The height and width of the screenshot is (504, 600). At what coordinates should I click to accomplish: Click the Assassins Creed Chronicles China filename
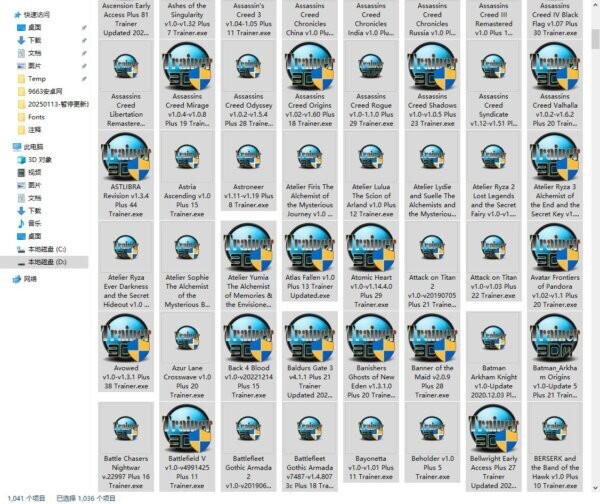tap(310, 19)
